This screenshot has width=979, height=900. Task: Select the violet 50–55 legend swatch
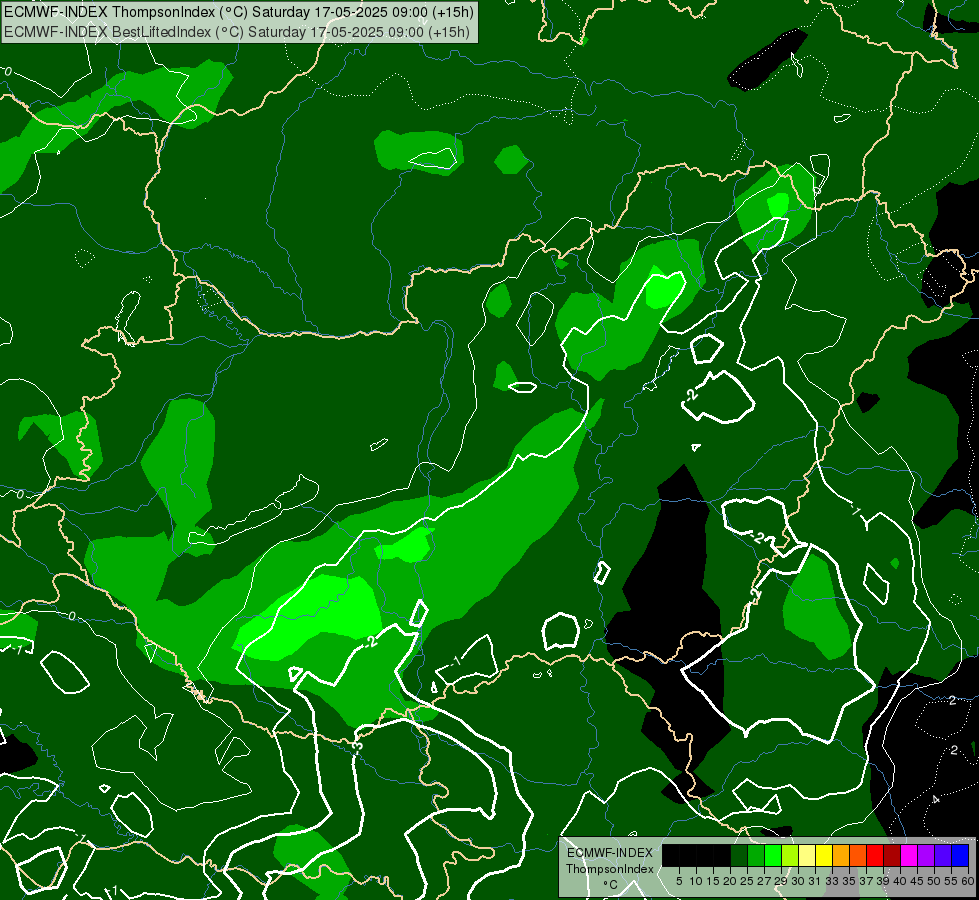point(942,855)
